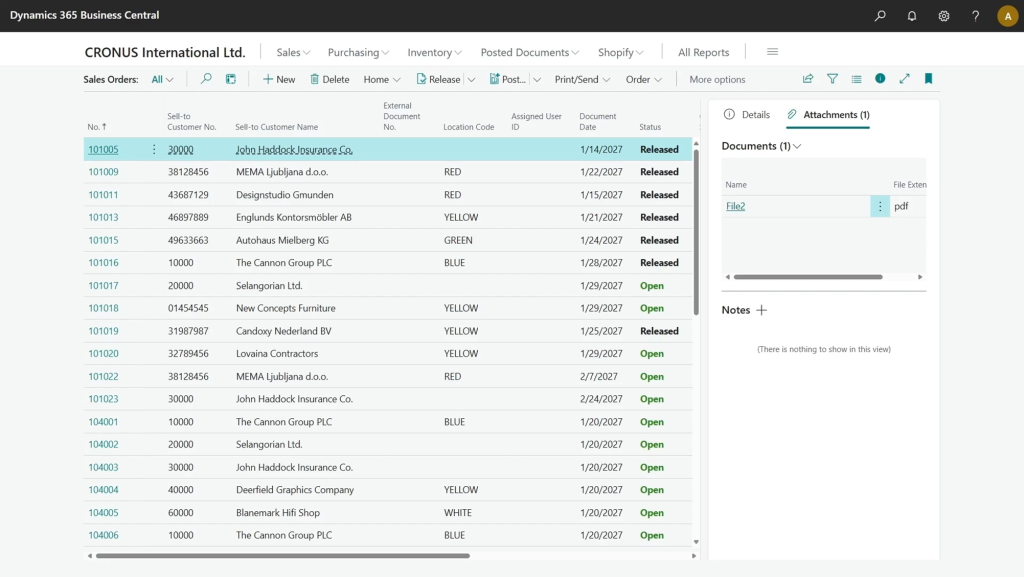Open the Print/Send dropdown
The image size is (1024, 577).
(x=583, y=79)
